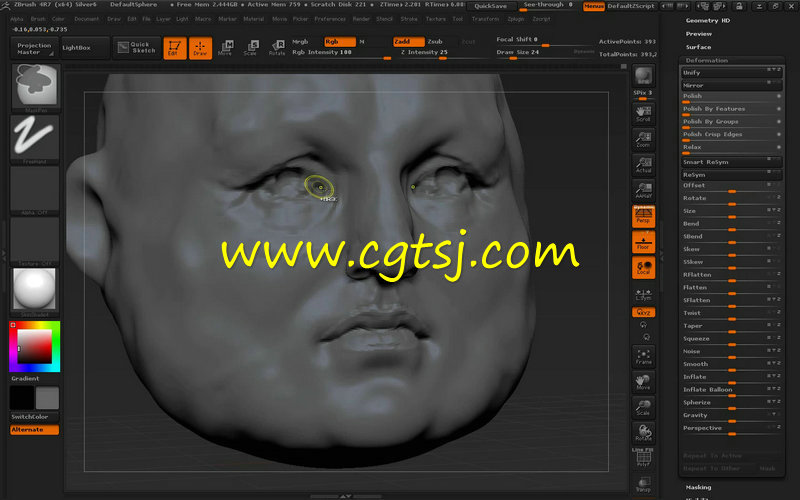Click the Actual size icon

point(643,164)
